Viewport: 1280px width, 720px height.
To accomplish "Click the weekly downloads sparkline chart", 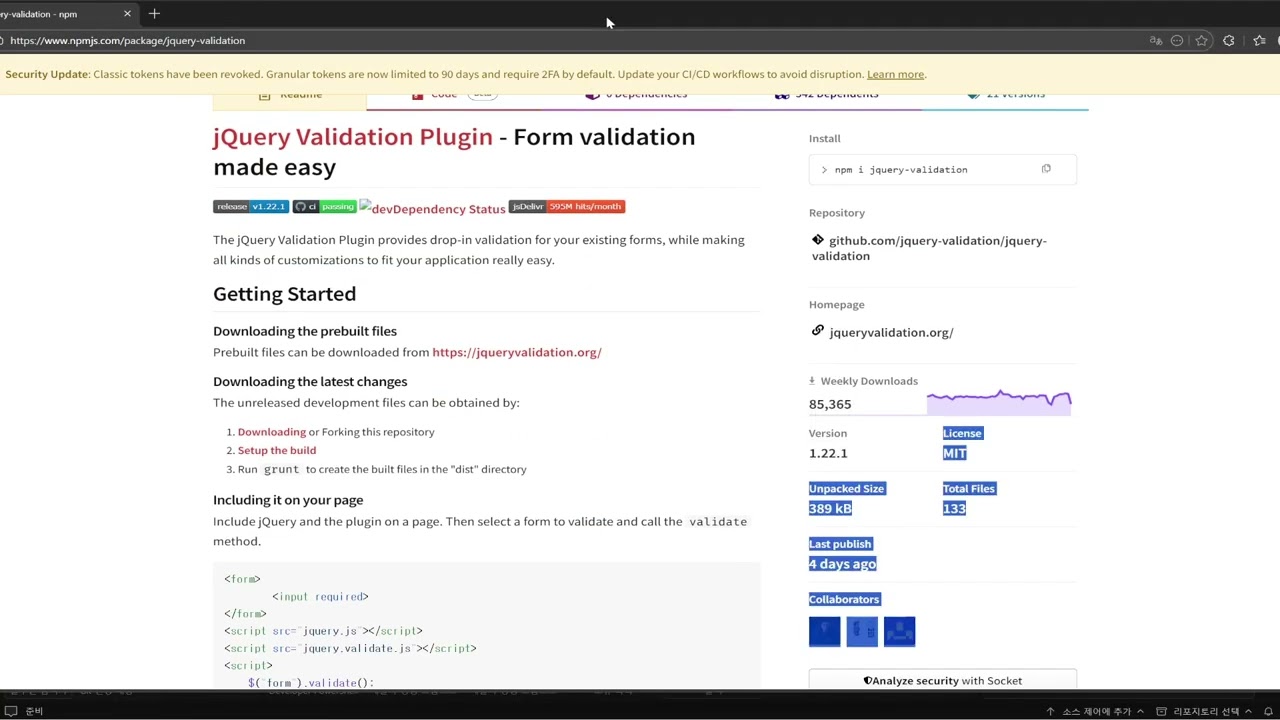I will point(999,401).
